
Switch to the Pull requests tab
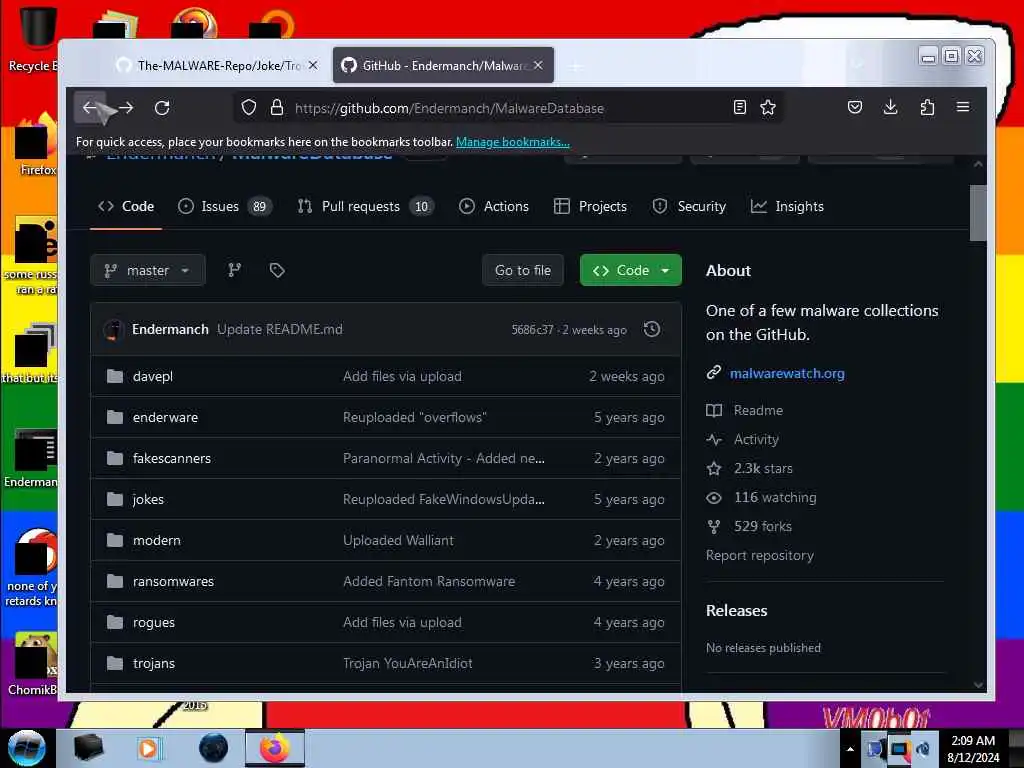pyautogui.click(x=364, y=206)
